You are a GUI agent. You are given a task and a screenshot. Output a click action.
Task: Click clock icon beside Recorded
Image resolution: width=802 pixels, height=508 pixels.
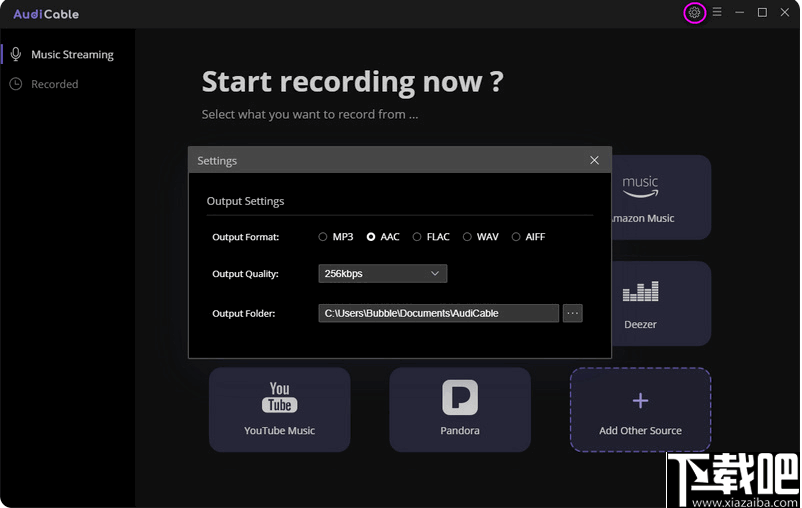click(16, 84)
